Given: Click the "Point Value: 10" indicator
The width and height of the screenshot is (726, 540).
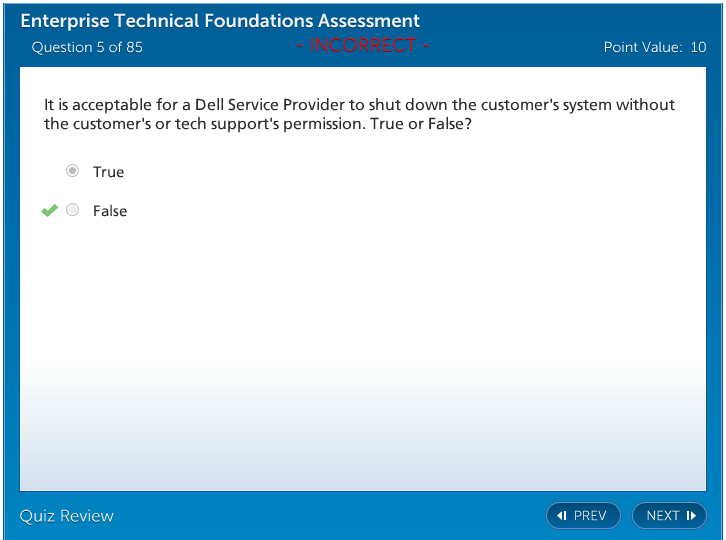Looking at the screenshot, I should (x=654, y=47).
